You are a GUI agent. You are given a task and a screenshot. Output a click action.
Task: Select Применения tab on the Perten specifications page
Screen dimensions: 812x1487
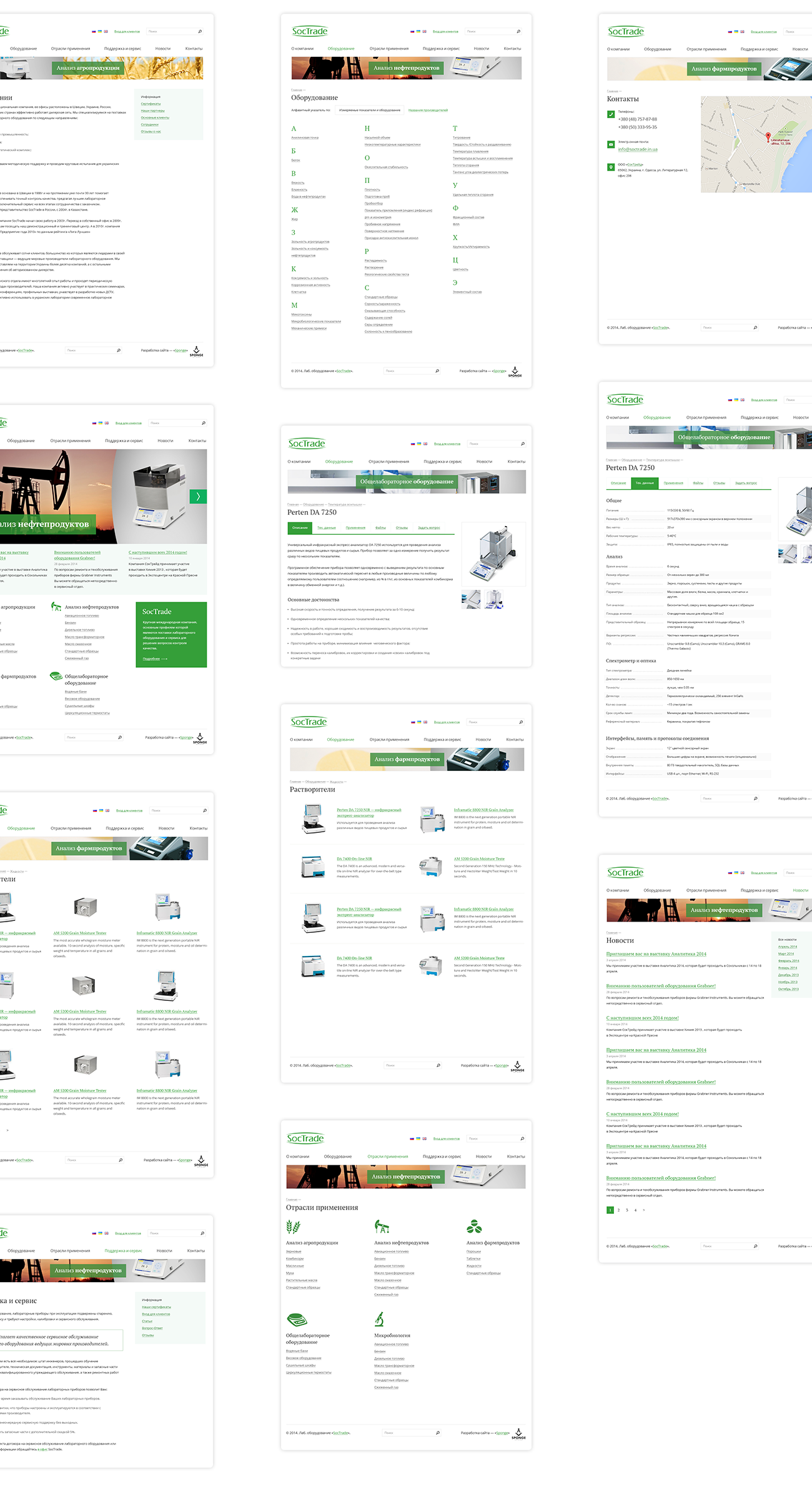click(x=673, y=483)
